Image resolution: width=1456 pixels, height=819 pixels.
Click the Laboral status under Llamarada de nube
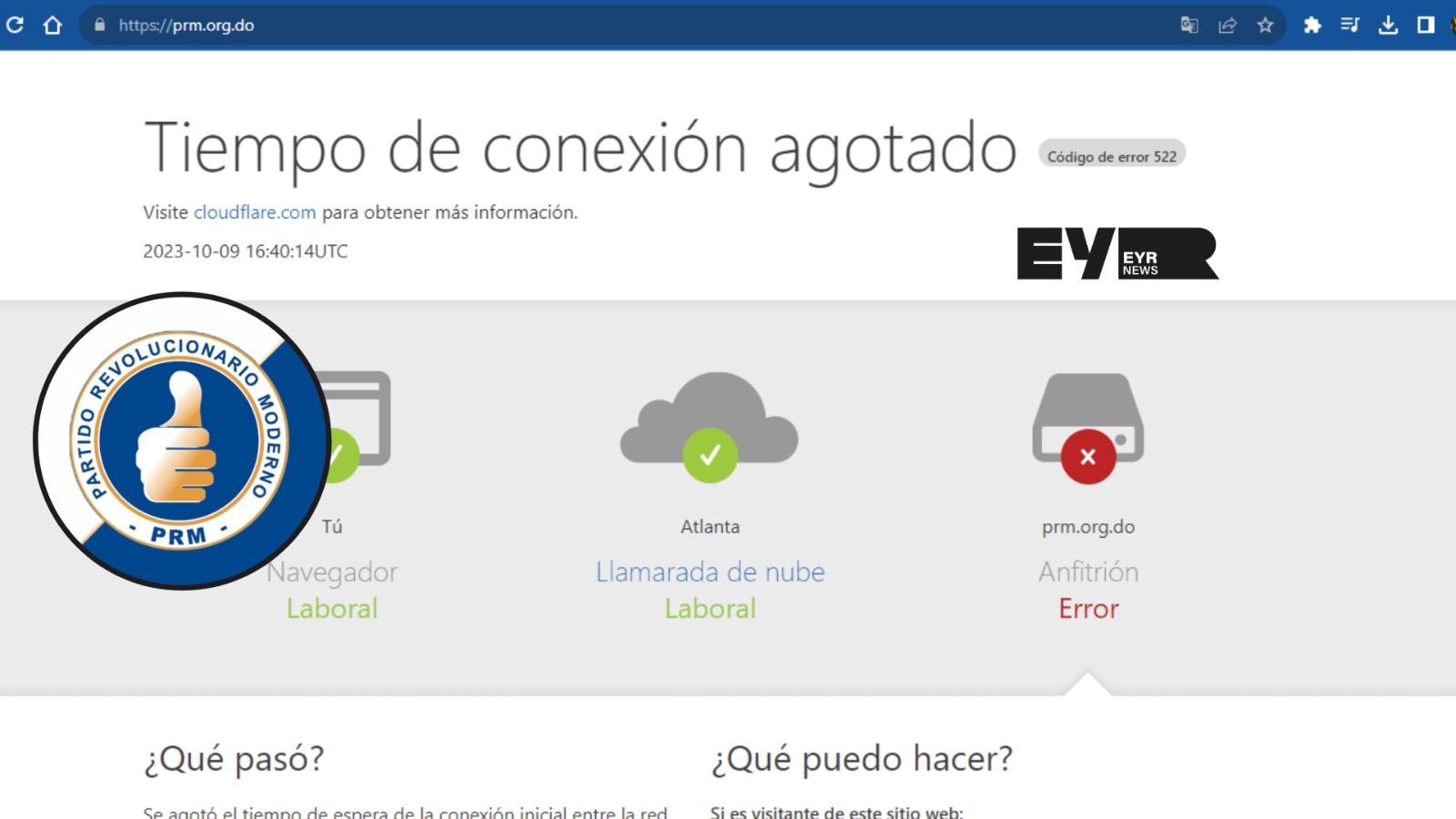tap(710, 608)
